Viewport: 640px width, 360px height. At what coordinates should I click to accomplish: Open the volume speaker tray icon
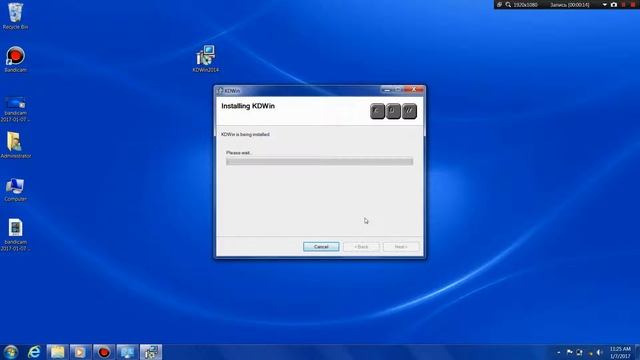599,352
